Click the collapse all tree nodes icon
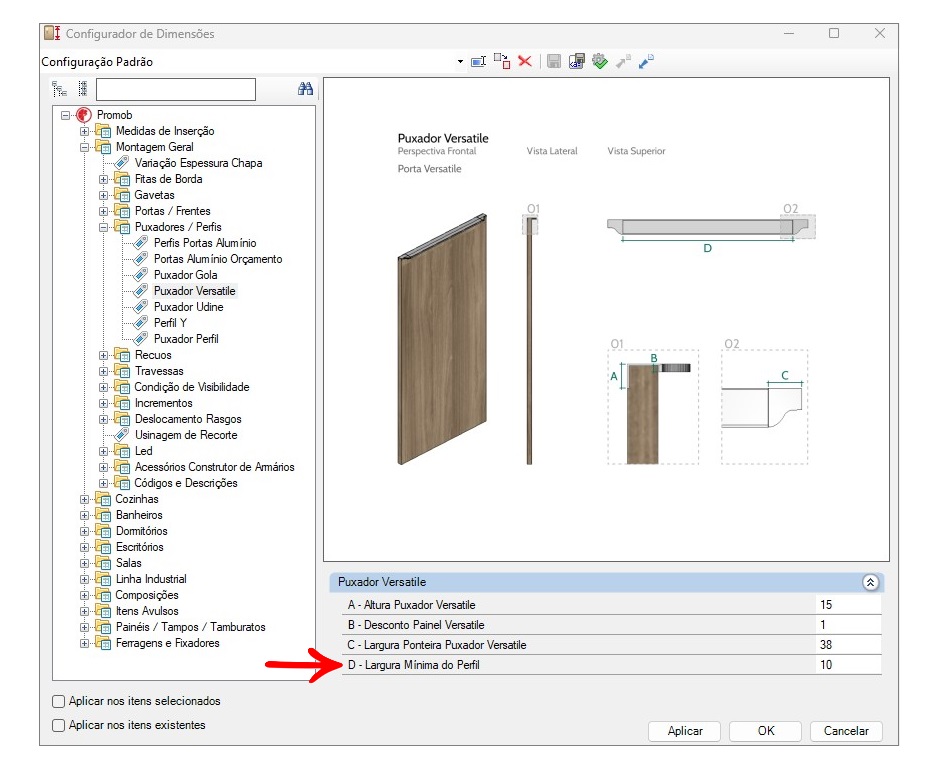Screen dimensions: 925x765 (82, 89)
